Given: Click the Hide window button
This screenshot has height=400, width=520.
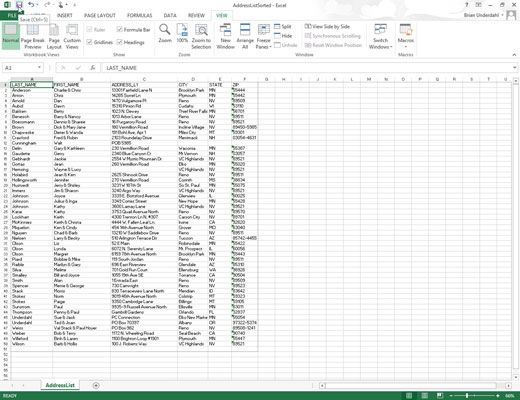Looking at the screenshot, I should click(283, 36).
